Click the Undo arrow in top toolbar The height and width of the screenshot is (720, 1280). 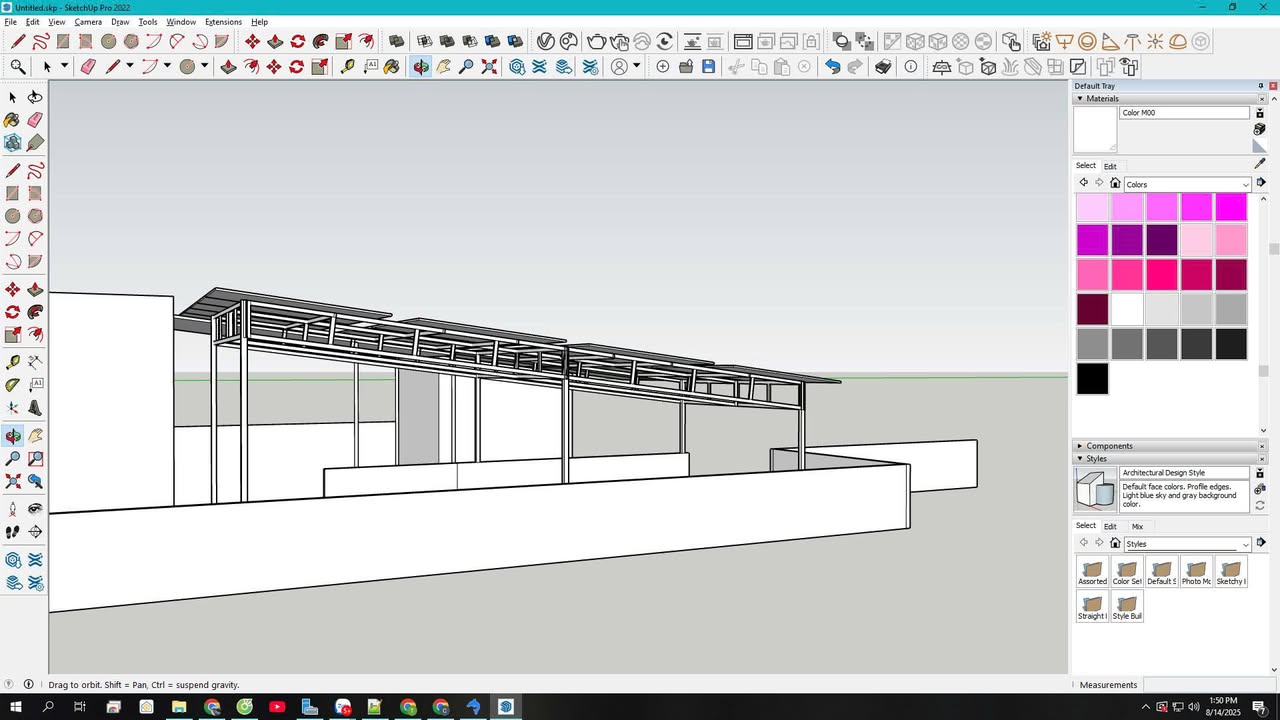pos(832,67)
